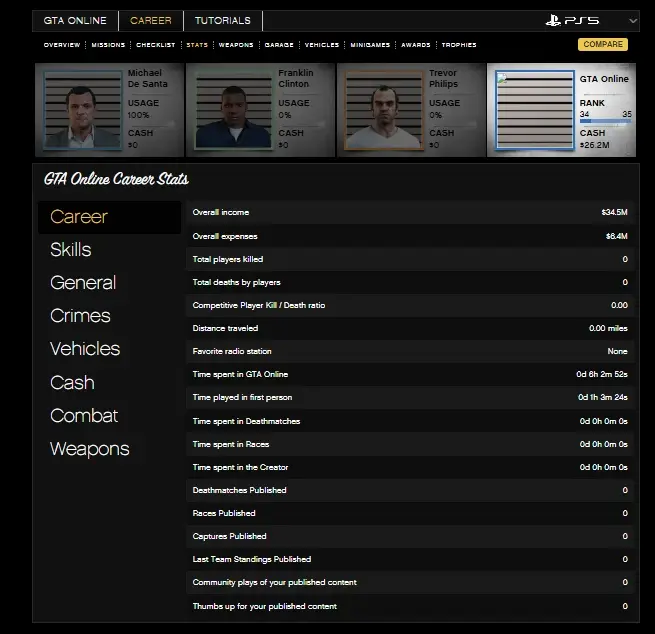
Task: Click the GTA Online character image placeholder
Action: pos(535,111)
